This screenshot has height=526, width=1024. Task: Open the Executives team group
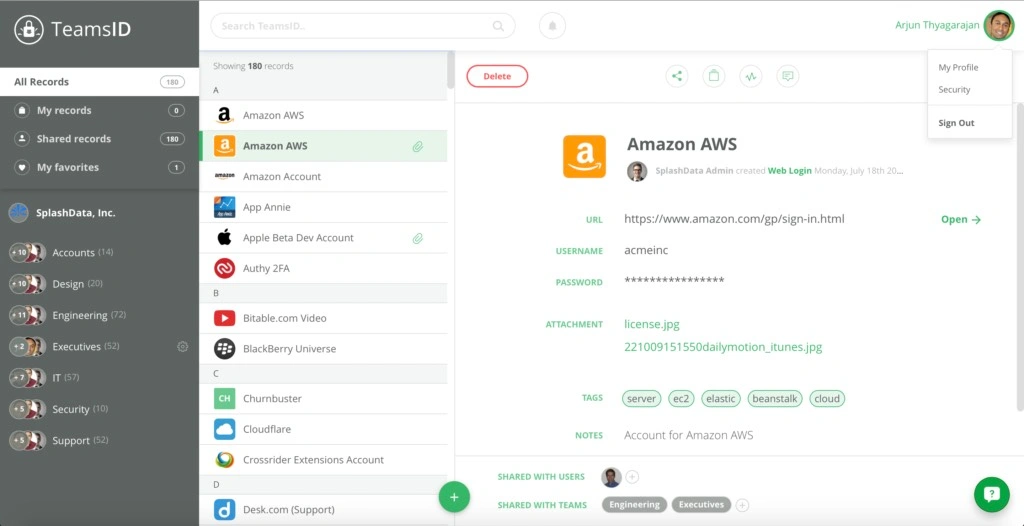tap(99, 346)
